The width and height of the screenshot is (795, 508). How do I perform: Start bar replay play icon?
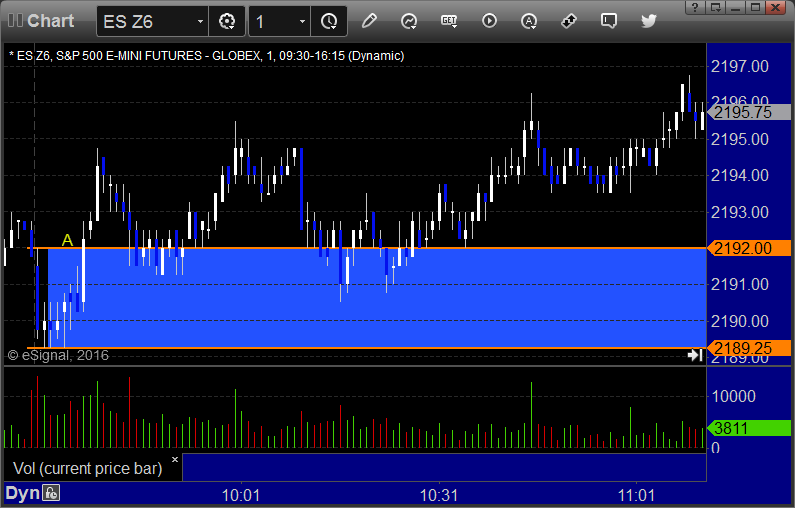point(489,21)
